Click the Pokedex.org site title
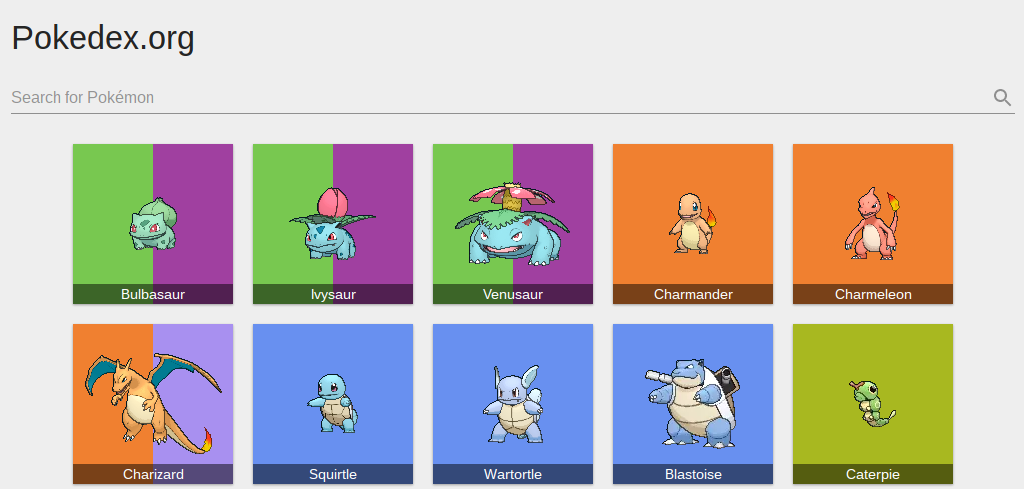Viewport: 1024px width, 489px height. (103, 39)
